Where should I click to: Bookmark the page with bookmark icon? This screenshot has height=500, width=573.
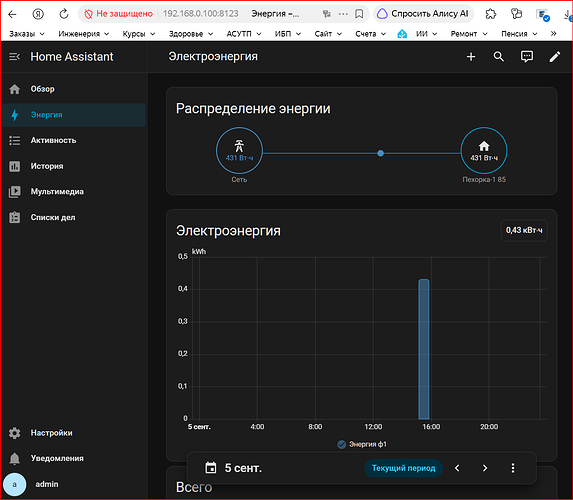point(359,14)
